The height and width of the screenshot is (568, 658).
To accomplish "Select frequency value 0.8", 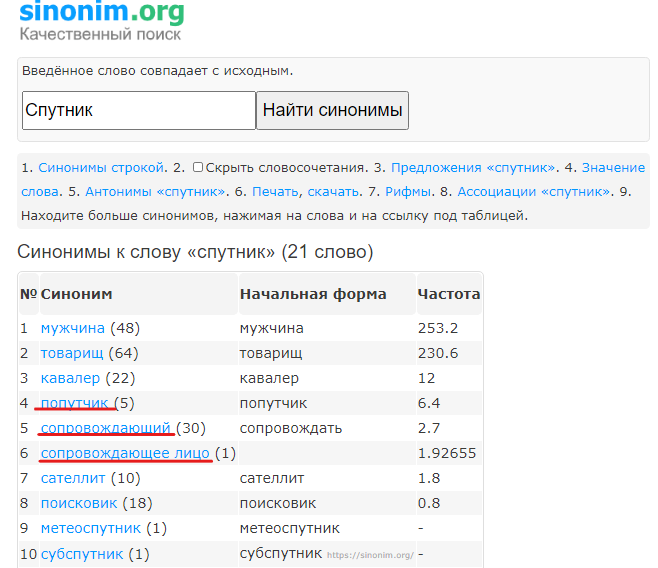I will (x=429, y=503).
